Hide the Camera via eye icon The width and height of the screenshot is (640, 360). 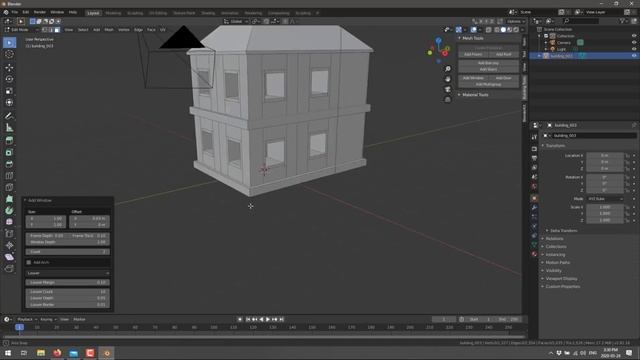pyautogui.click(x=634, y=42)
